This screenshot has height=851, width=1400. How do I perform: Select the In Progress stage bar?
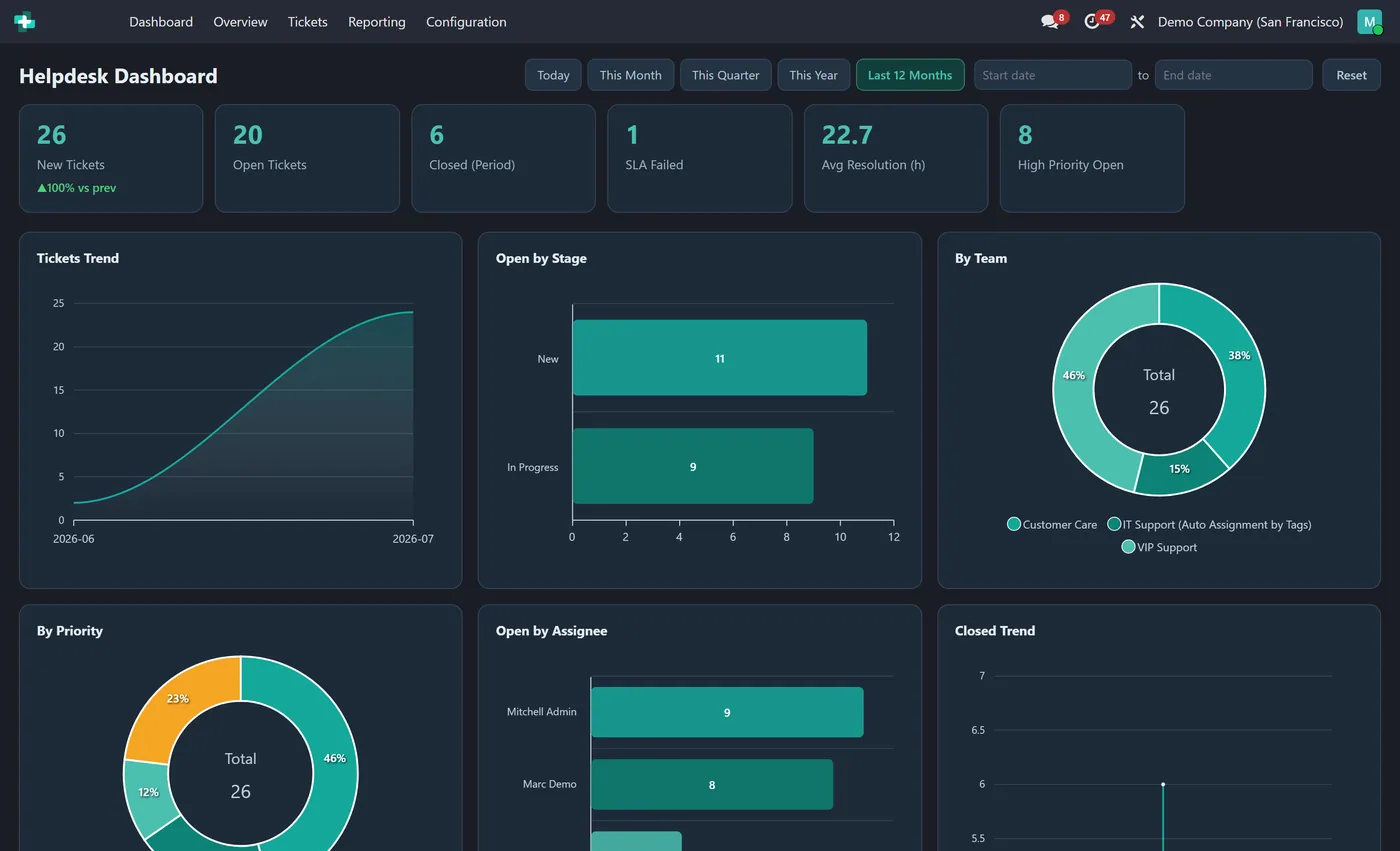coord(693,466)
